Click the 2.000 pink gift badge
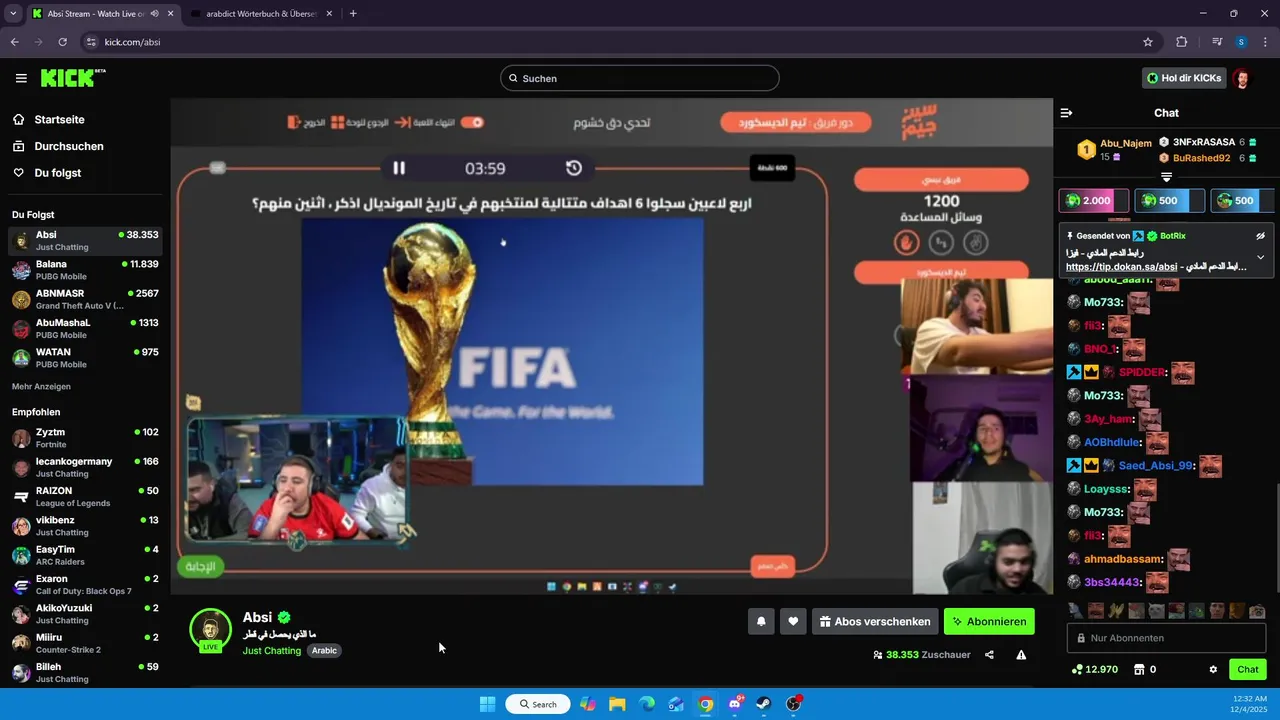The image size is (1280, 720). click(x=1093, y=200)
